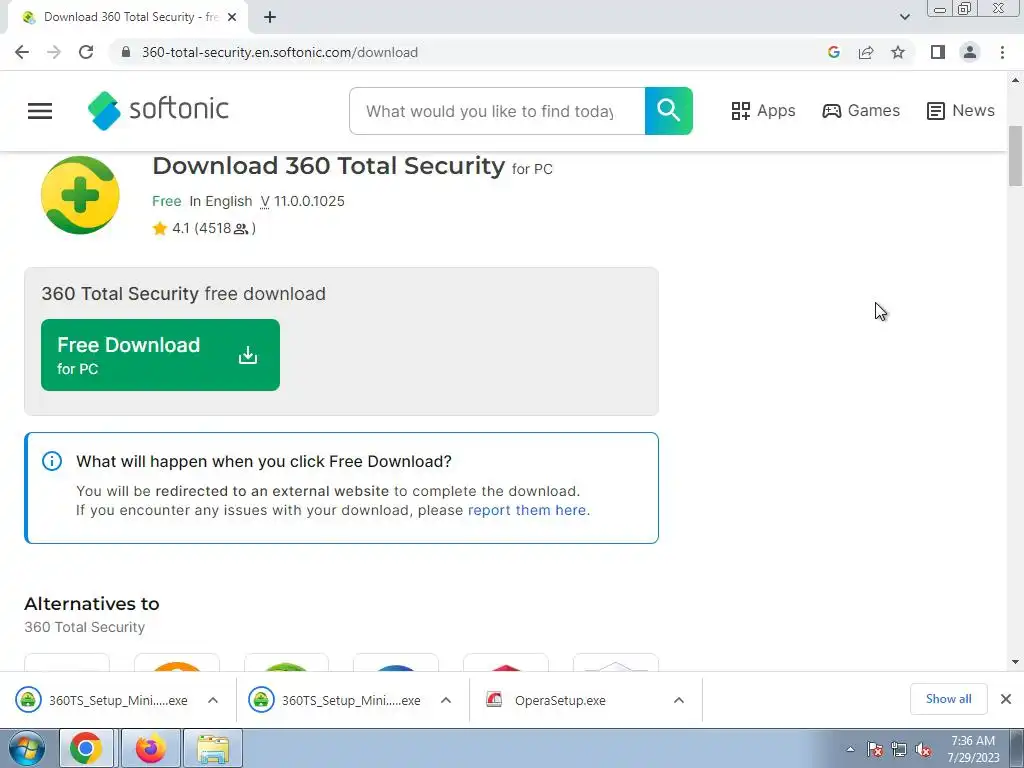Click the 360 Total Security app logo

80,195
